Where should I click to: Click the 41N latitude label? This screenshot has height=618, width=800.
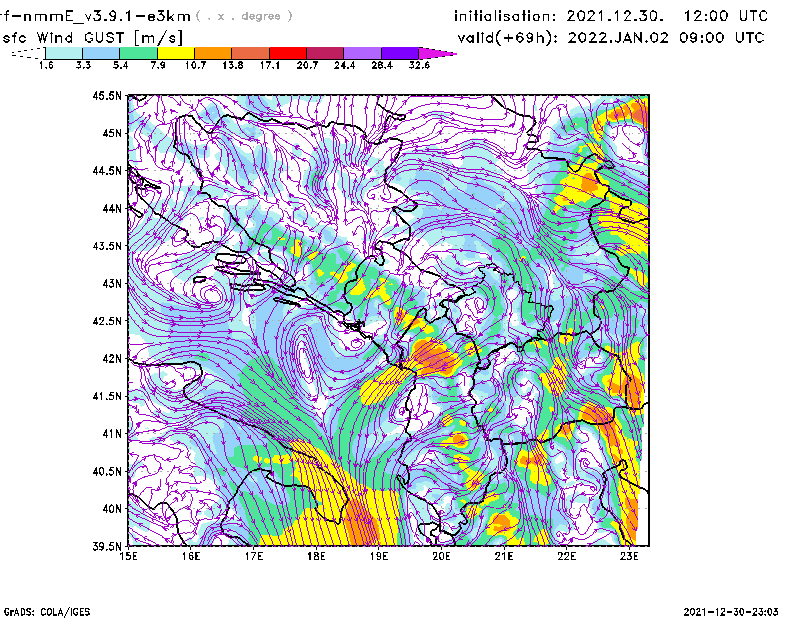[112, 434]
